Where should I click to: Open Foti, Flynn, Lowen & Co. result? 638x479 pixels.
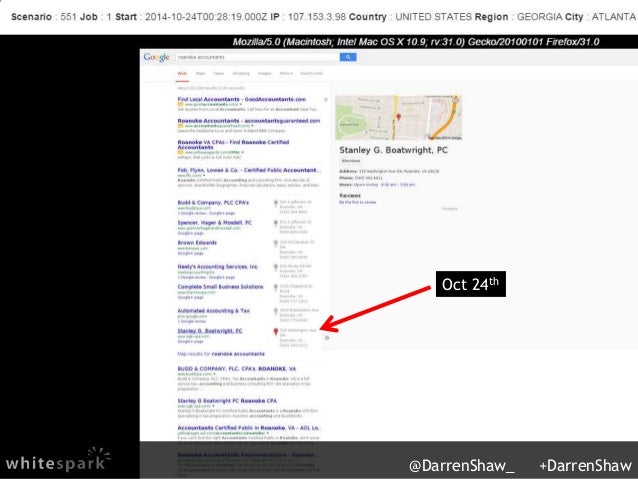point(249,170)
